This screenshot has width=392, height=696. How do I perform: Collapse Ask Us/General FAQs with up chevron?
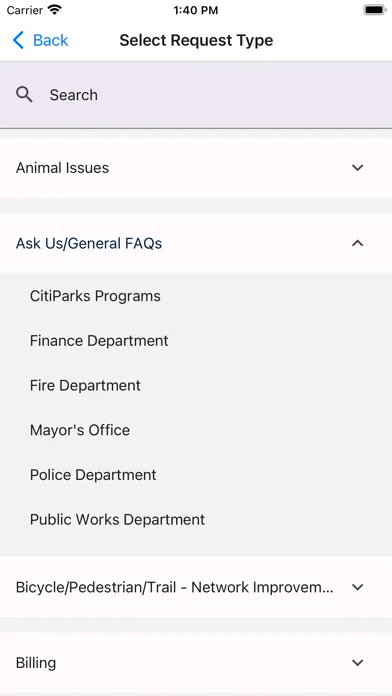click(357, 243)
